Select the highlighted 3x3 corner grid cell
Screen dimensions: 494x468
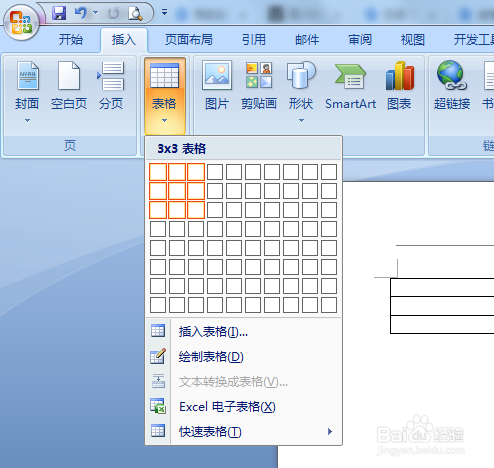(x=196, y=210)
